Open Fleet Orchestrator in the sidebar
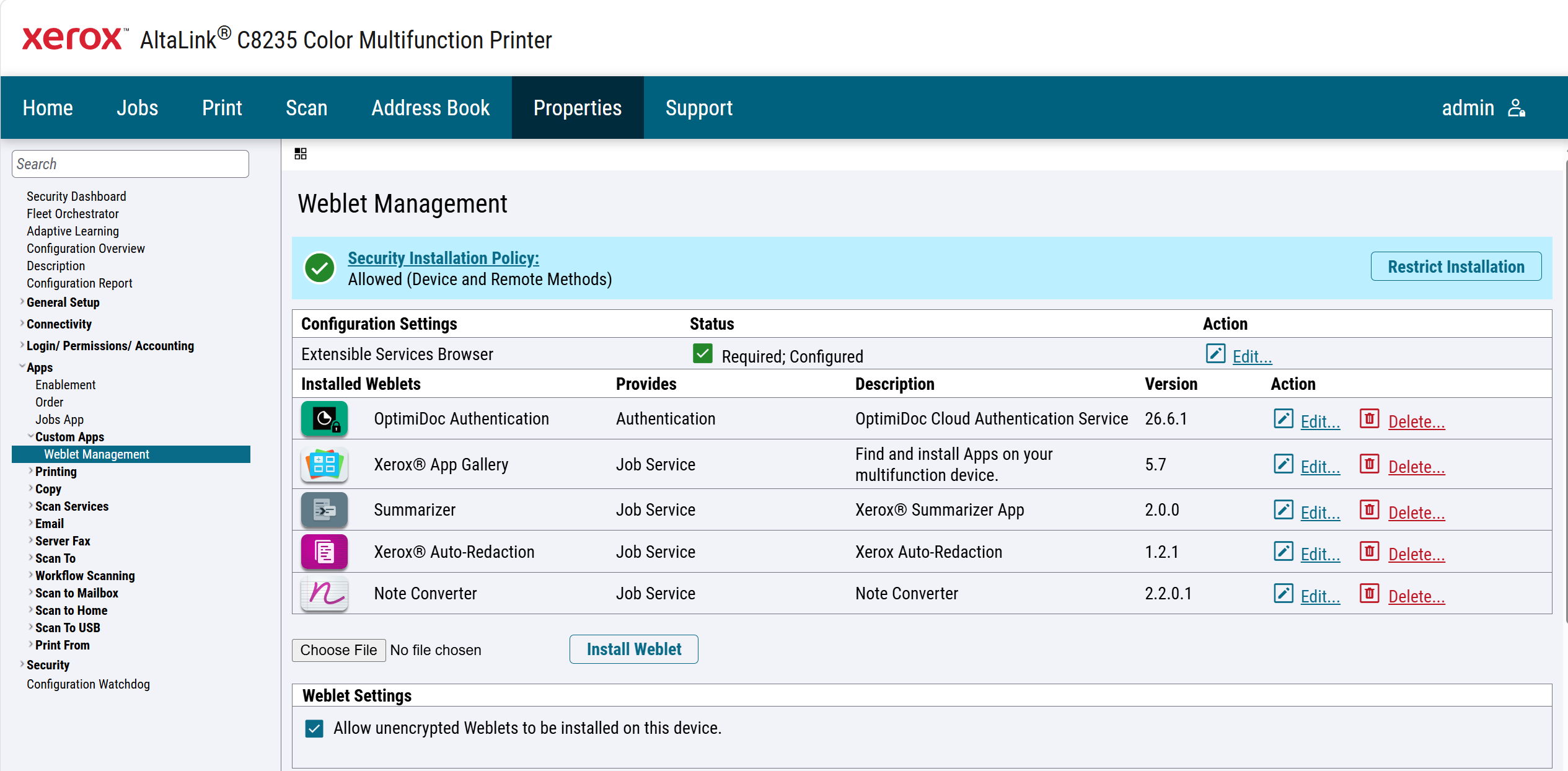 pyautogui.click(x=73, y=213)
